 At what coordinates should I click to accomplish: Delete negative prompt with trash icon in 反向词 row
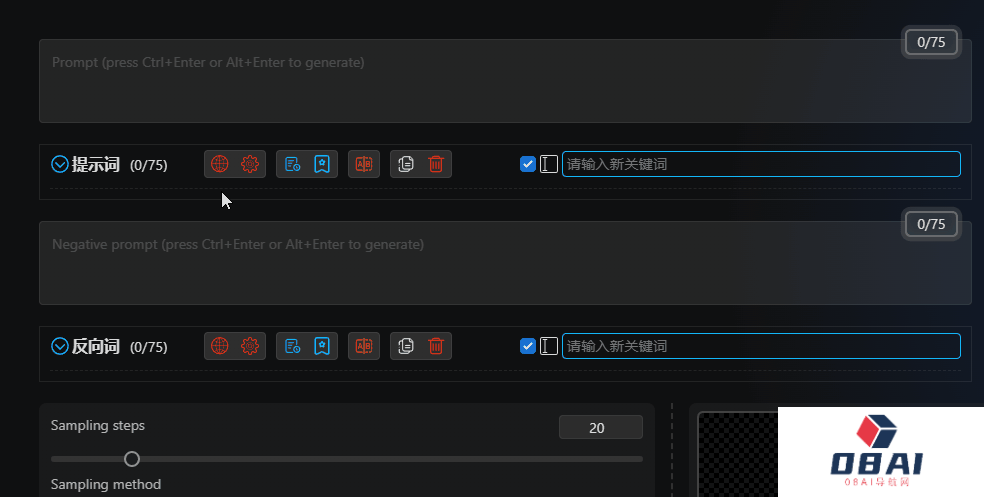[436, 346]
